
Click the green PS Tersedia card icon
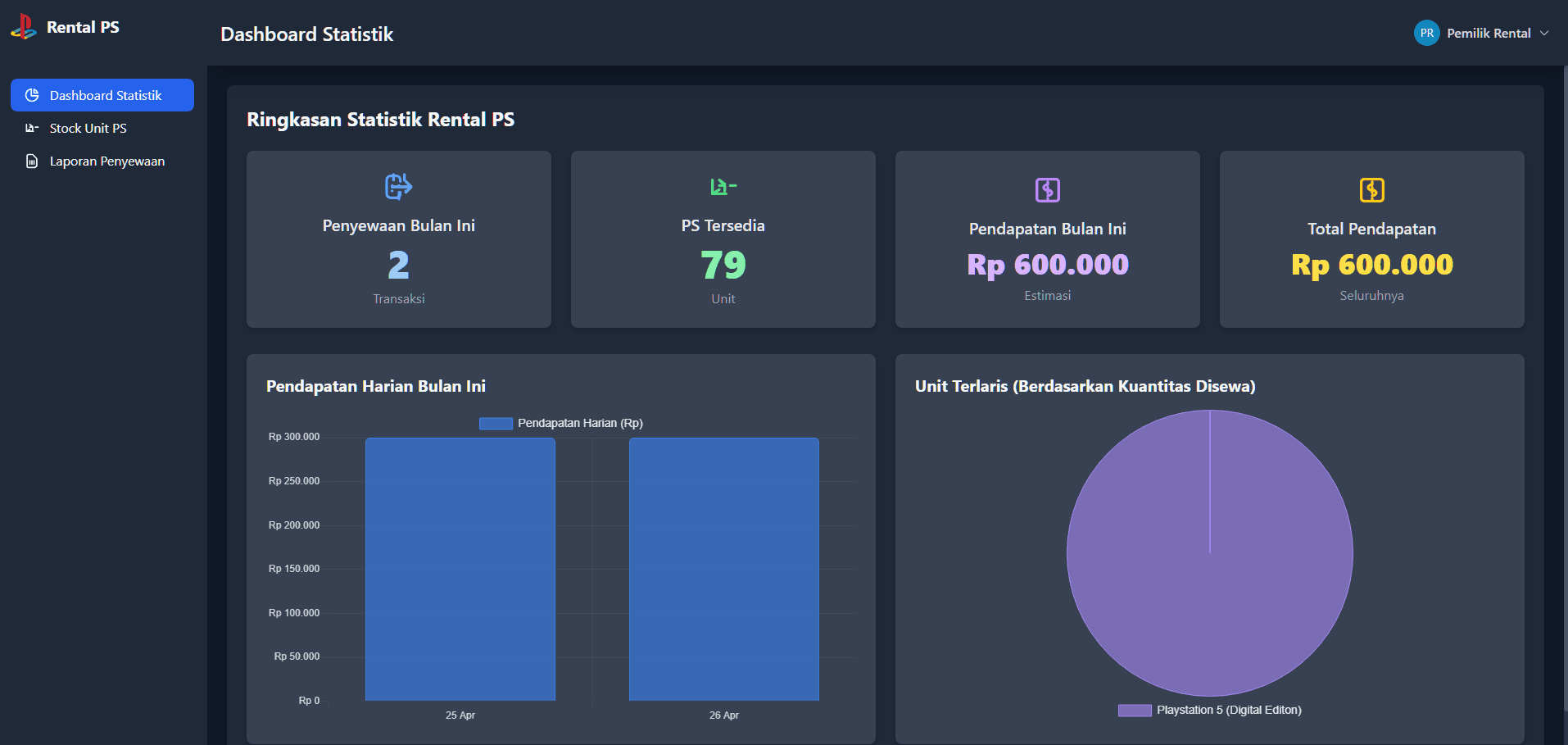pos(723,187)
